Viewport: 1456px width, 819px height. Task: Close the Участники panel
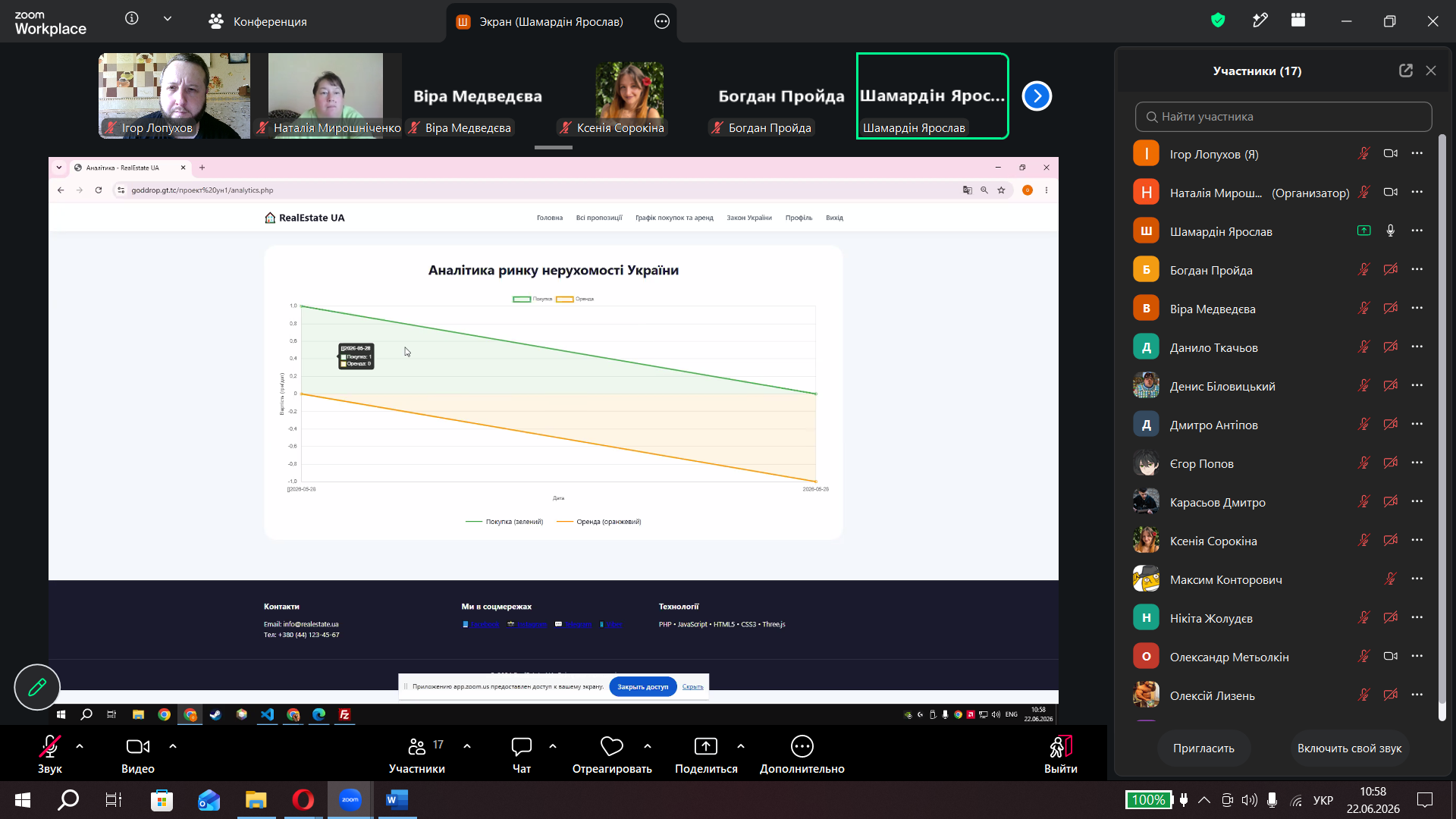click(1431, 71)
